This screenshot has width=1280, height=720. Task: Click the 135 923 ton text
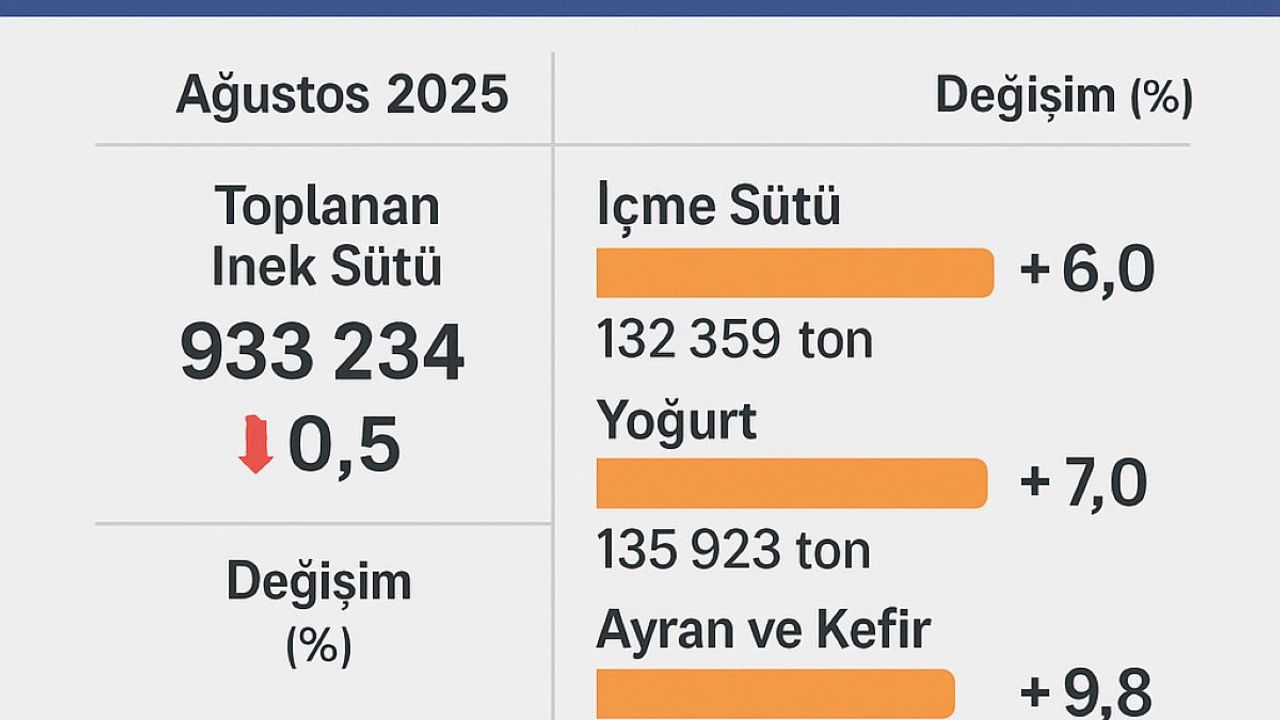(x=733, y=550)
